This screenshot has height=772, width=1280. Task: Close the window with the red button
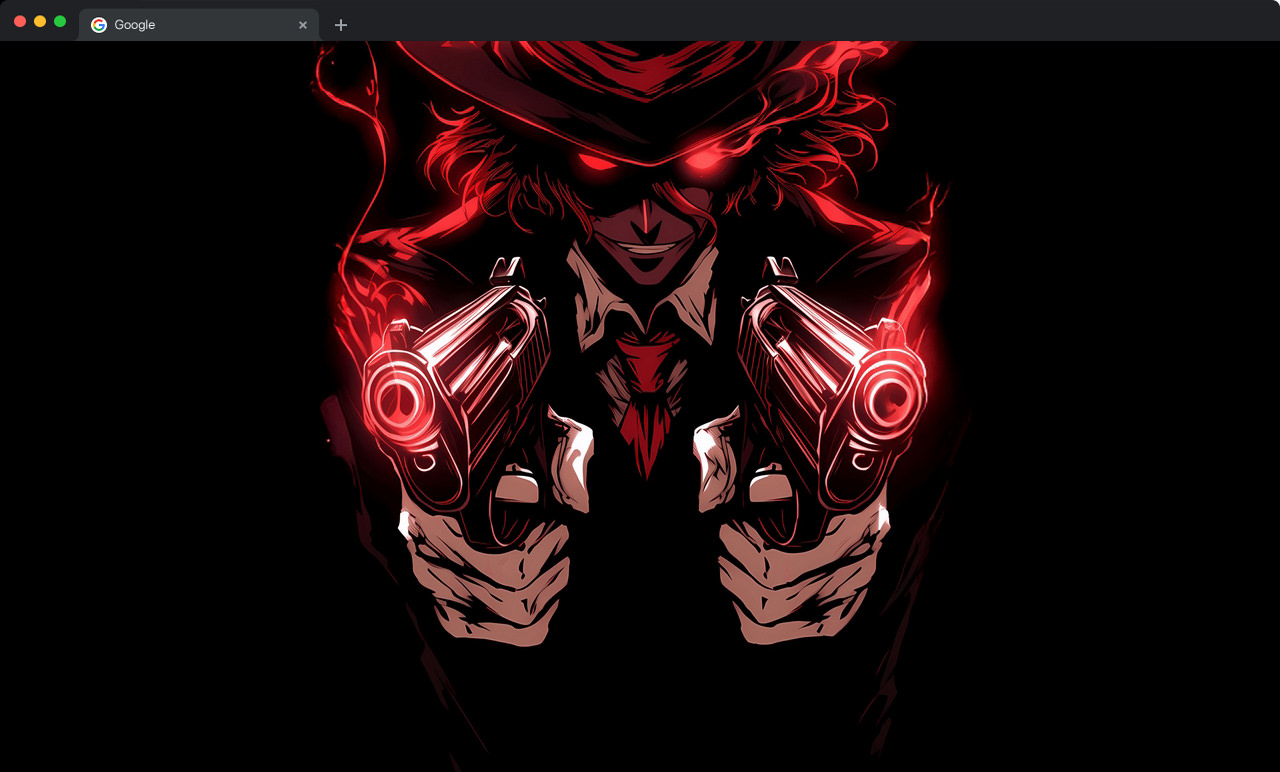[x=20, y=21]
